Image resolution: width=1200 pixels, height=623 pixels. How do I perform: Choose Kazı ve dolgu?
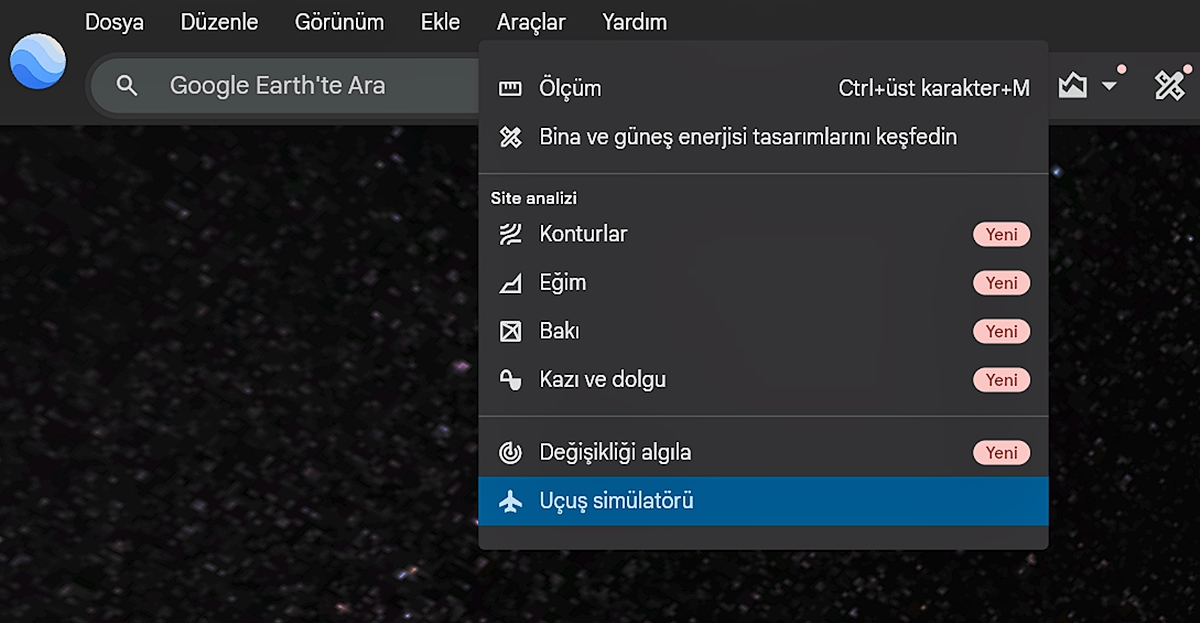click(763, 380)
